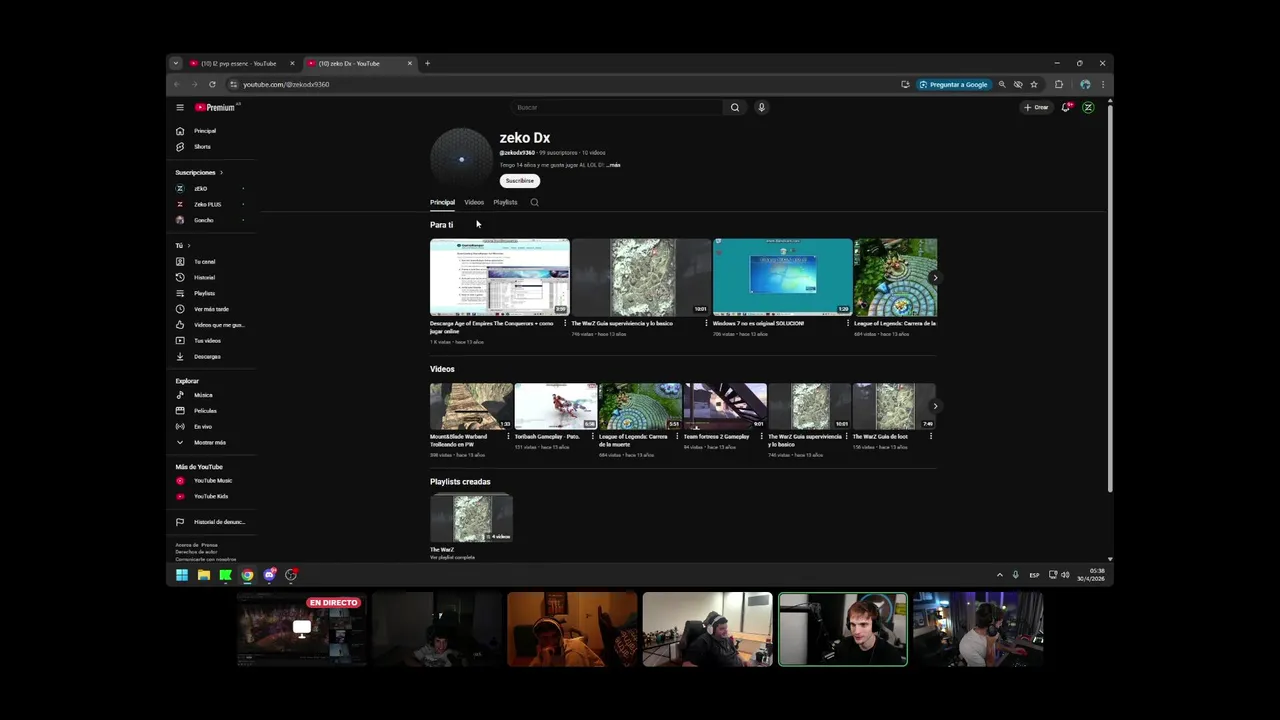Image resolution: width=1280 pixels, height=720 pixels.
Task: Open Tu canal in the sidebar
Action: pyautogui.click(x=205, y=262)
